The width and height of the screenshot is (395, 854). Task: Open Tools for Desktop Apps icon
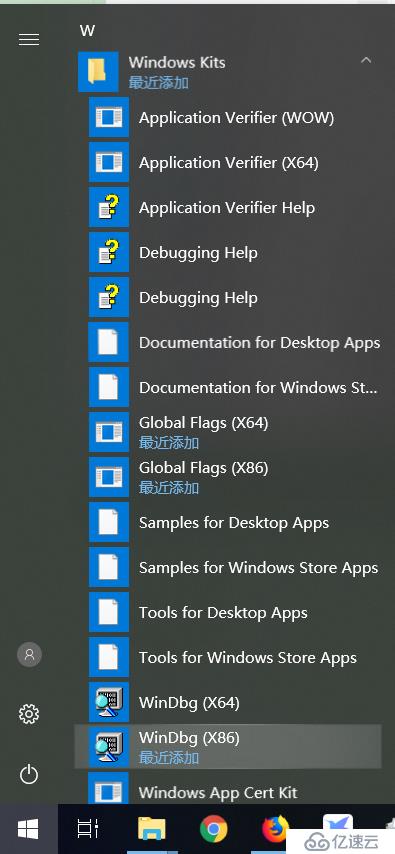pos(109,612)
